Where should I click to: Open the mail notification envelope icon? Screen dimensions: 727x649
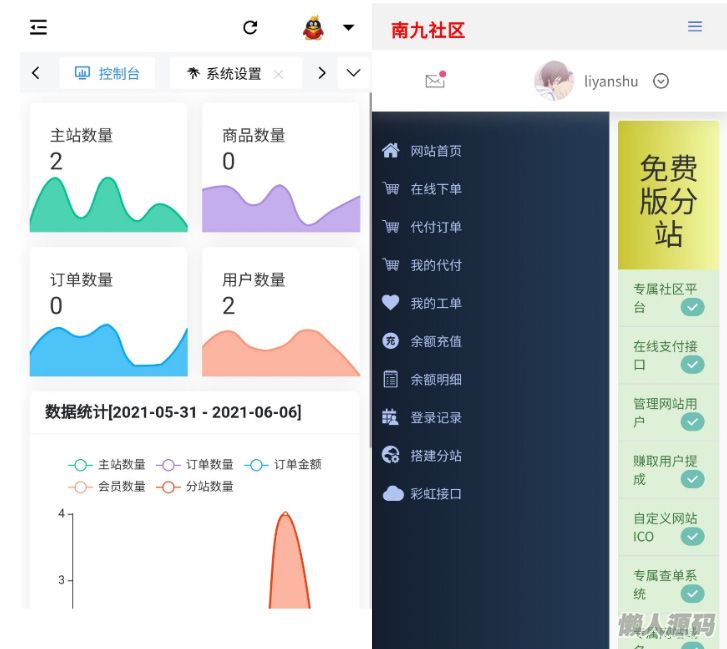coord(435,80)
